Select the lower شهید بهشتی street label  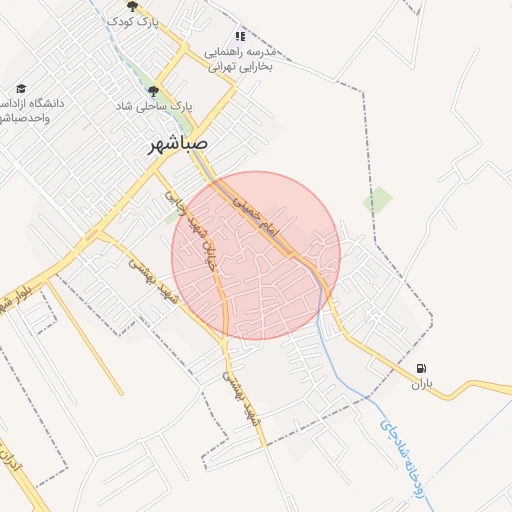click(x=241, y=399)
